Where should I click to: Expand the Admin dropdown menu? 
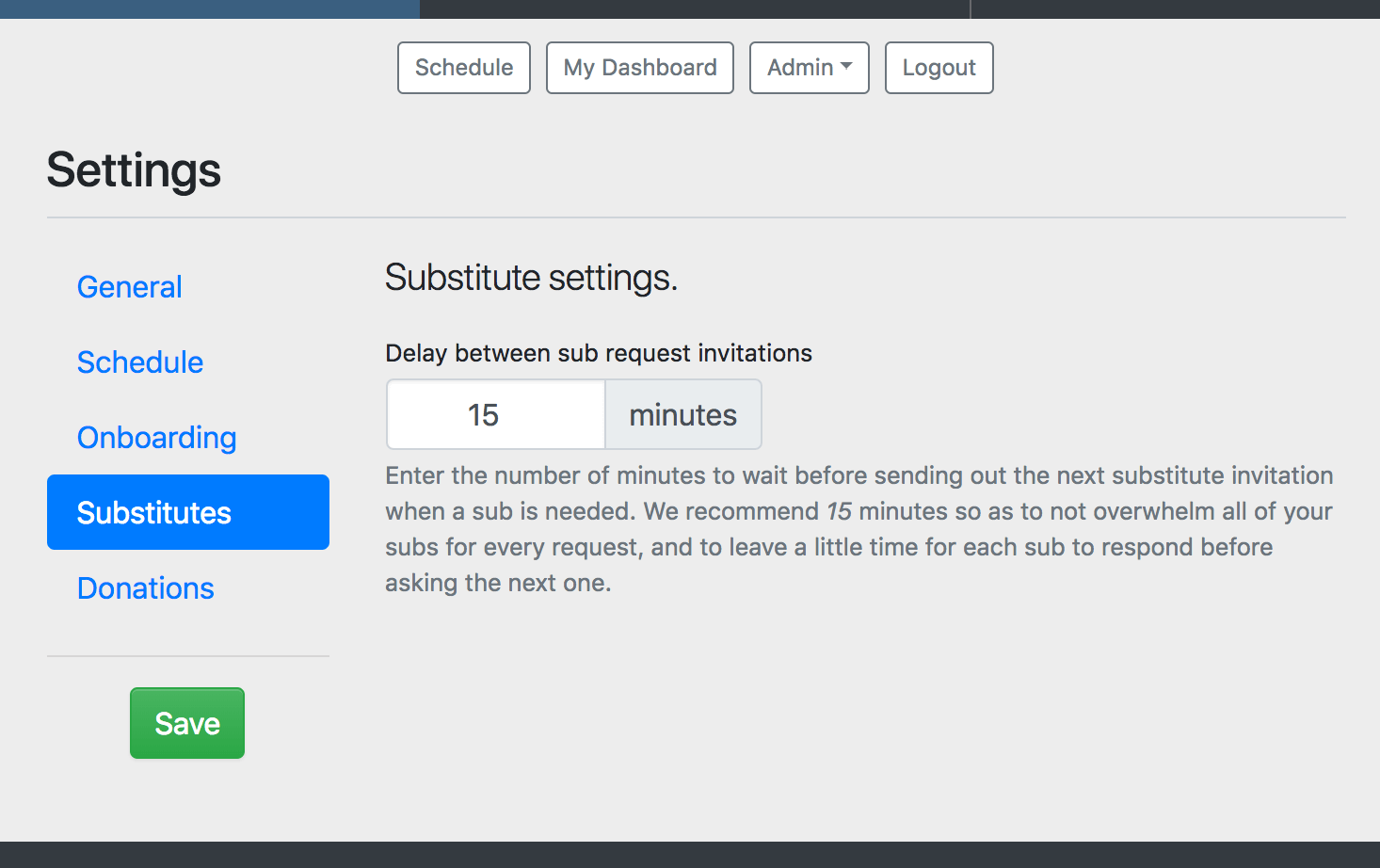[x=800, y=68]
